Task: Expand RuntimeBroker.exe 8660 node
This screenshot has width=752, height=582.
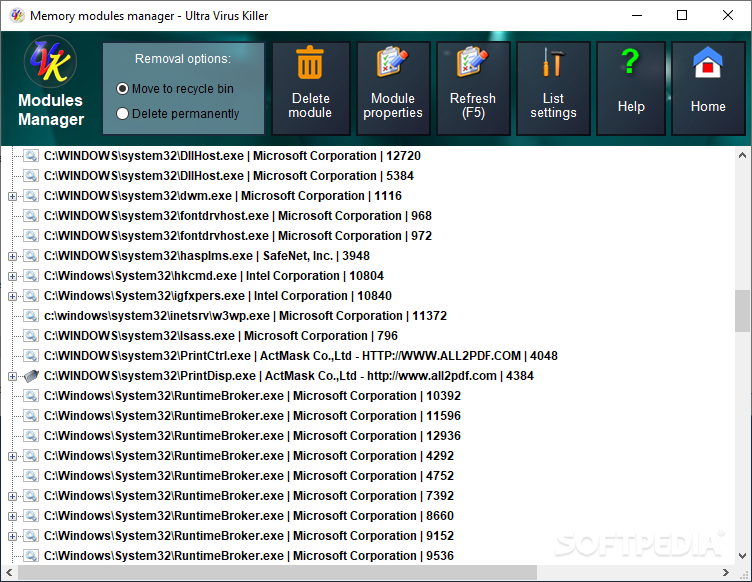Action: point(12,516)
